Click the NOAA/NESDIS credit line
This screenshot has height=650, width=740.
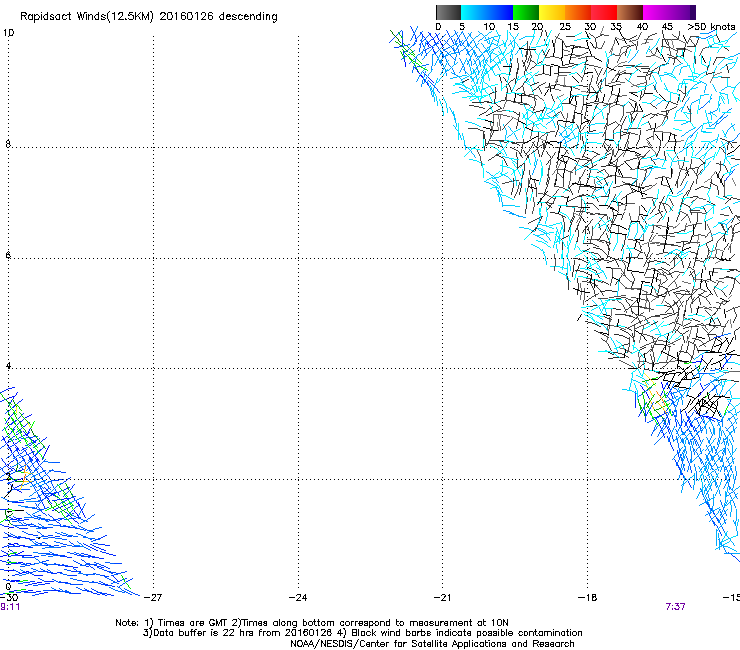click(432, 644)
